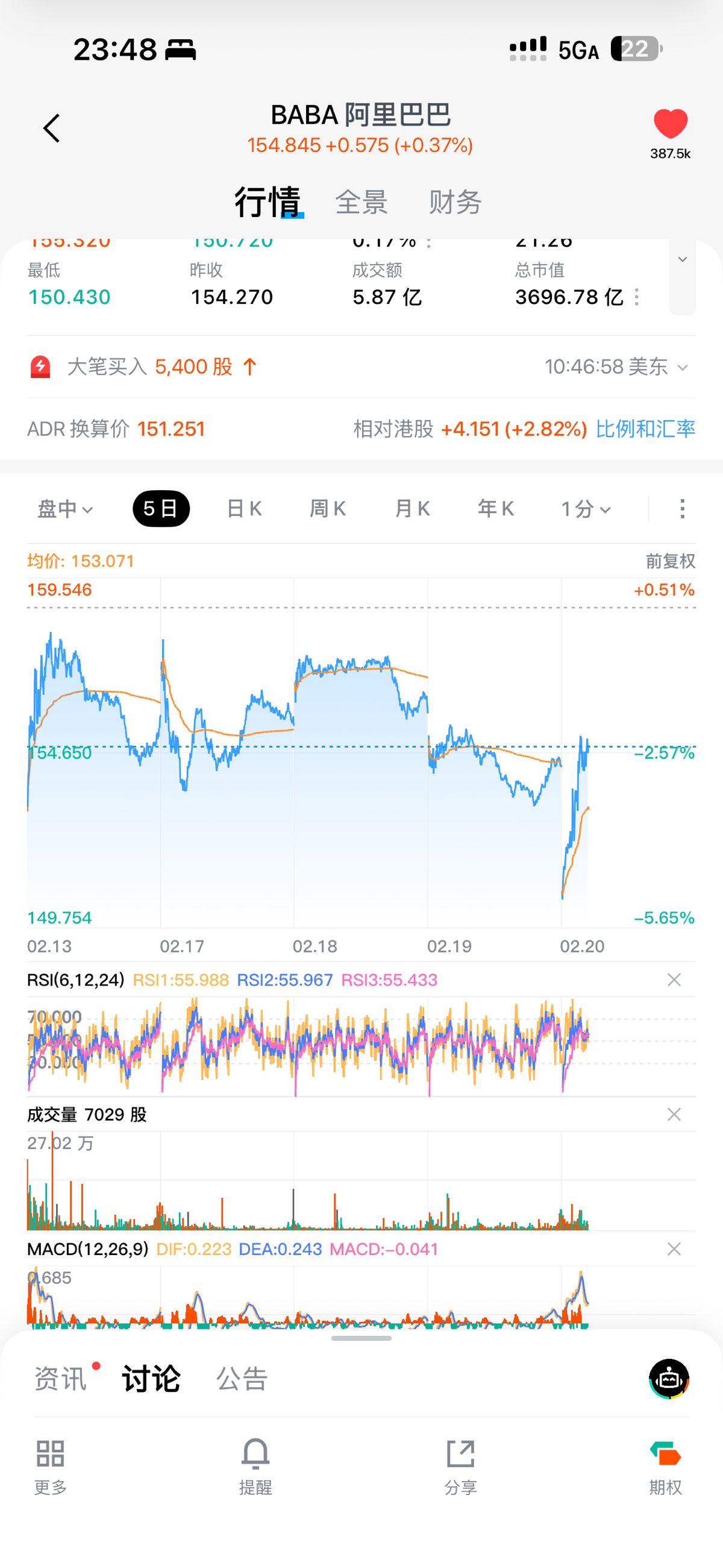723x1568 pixels.
Task: Expand the quote details chevron
Action: coord(682,260)
